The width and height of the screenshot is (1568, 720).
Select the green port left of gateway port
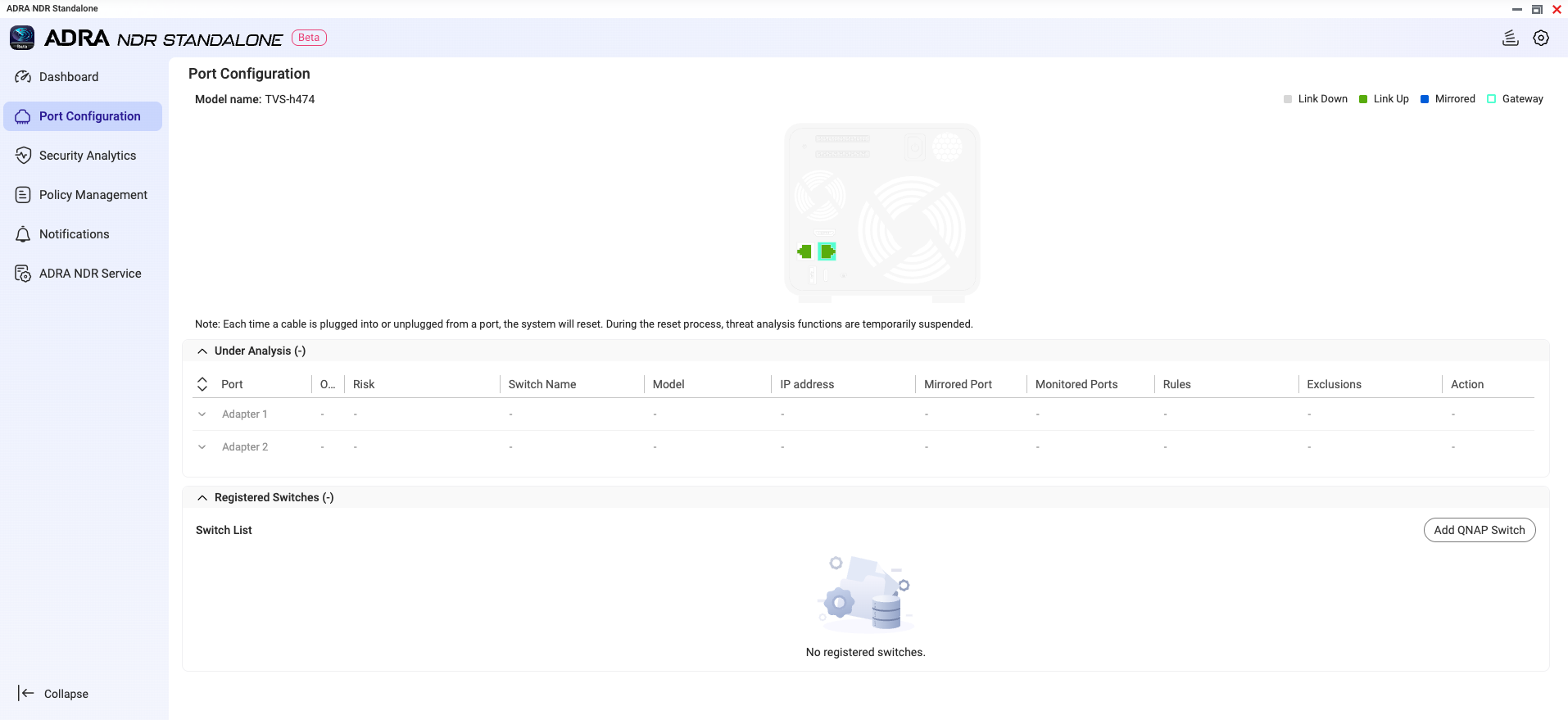tap(804, 251)
